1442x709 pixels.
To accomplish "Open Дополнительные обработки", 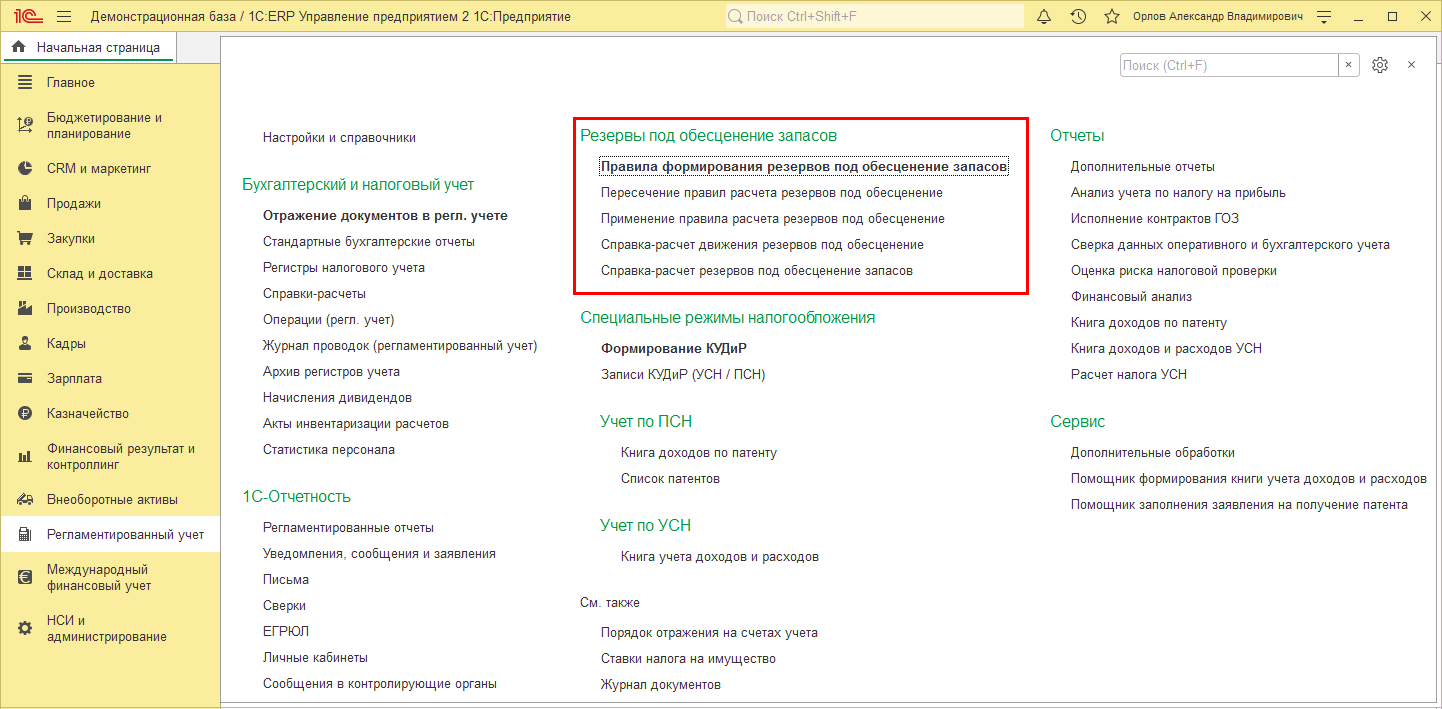I will 1153,453.
